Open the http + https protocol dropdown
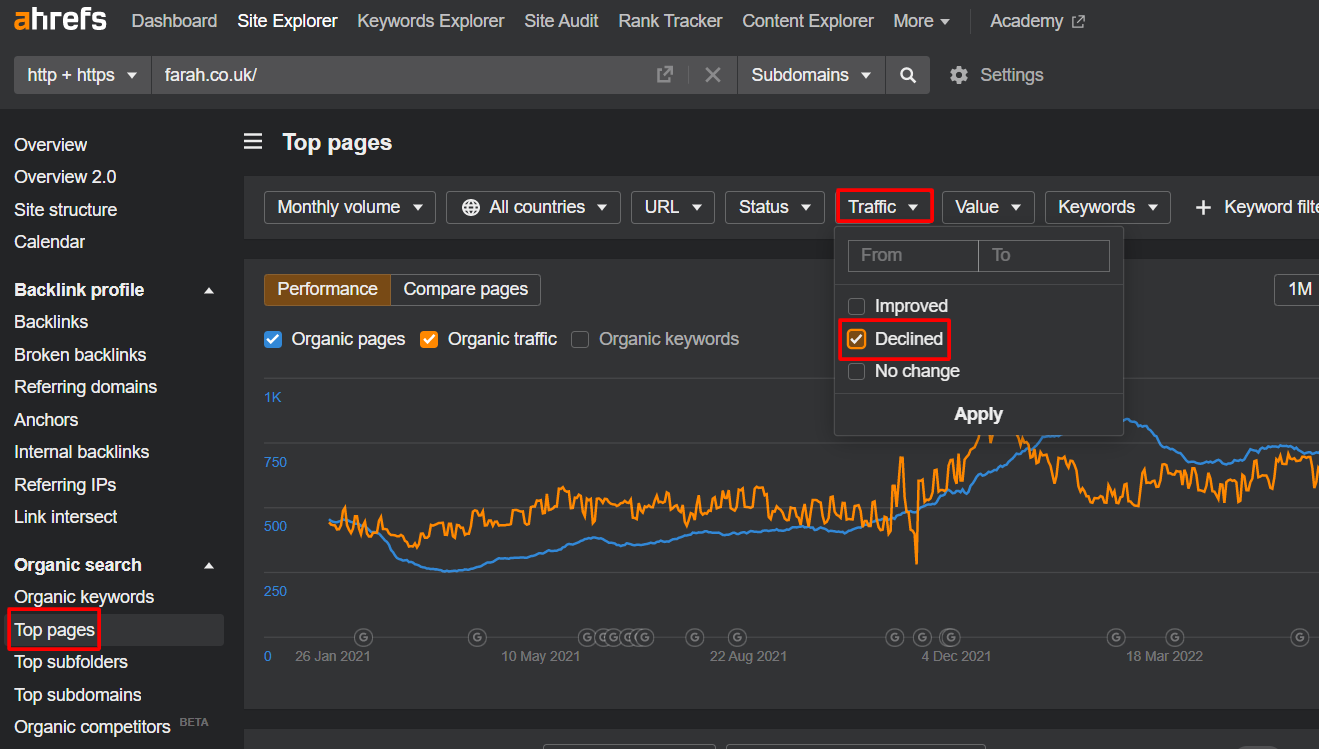This screenshot has height=749, width=1319. 82,75
